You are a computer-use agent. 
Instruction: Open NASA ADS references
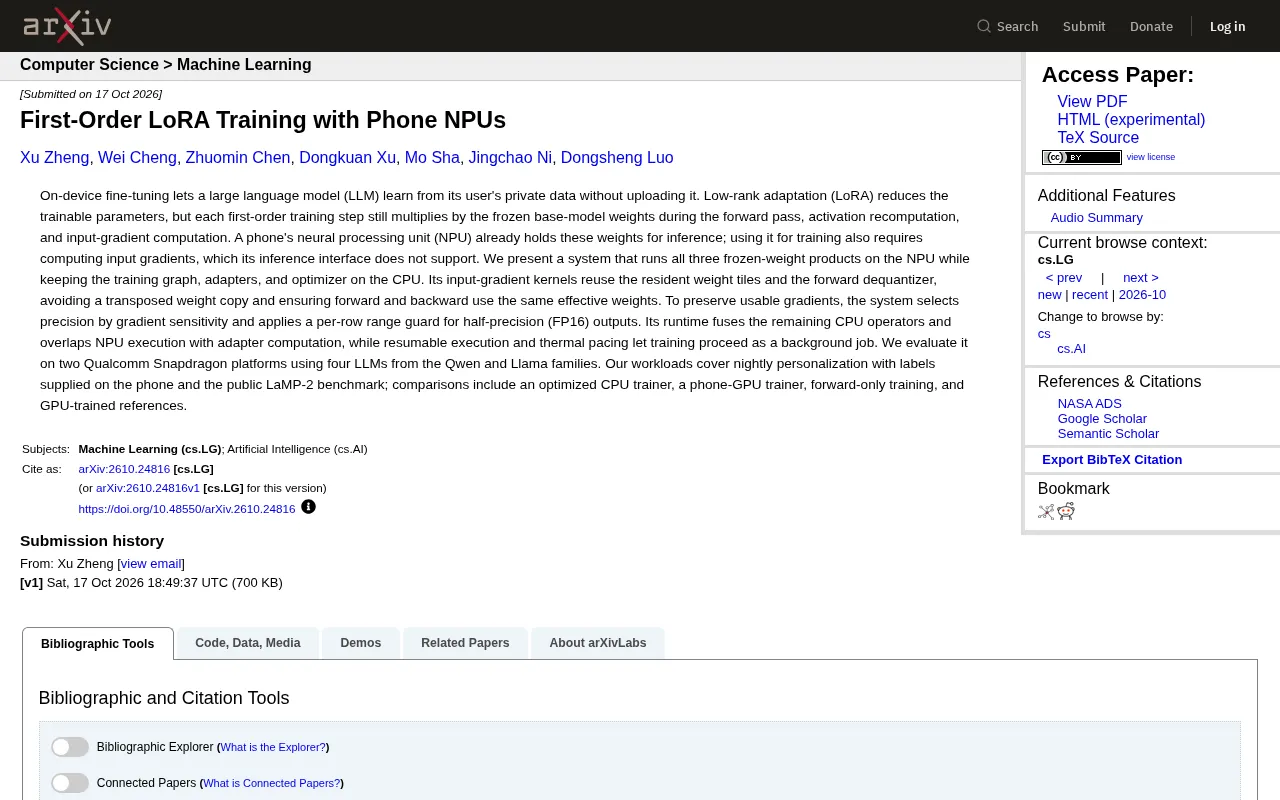pyautogui.click(x=1089, y=404)
